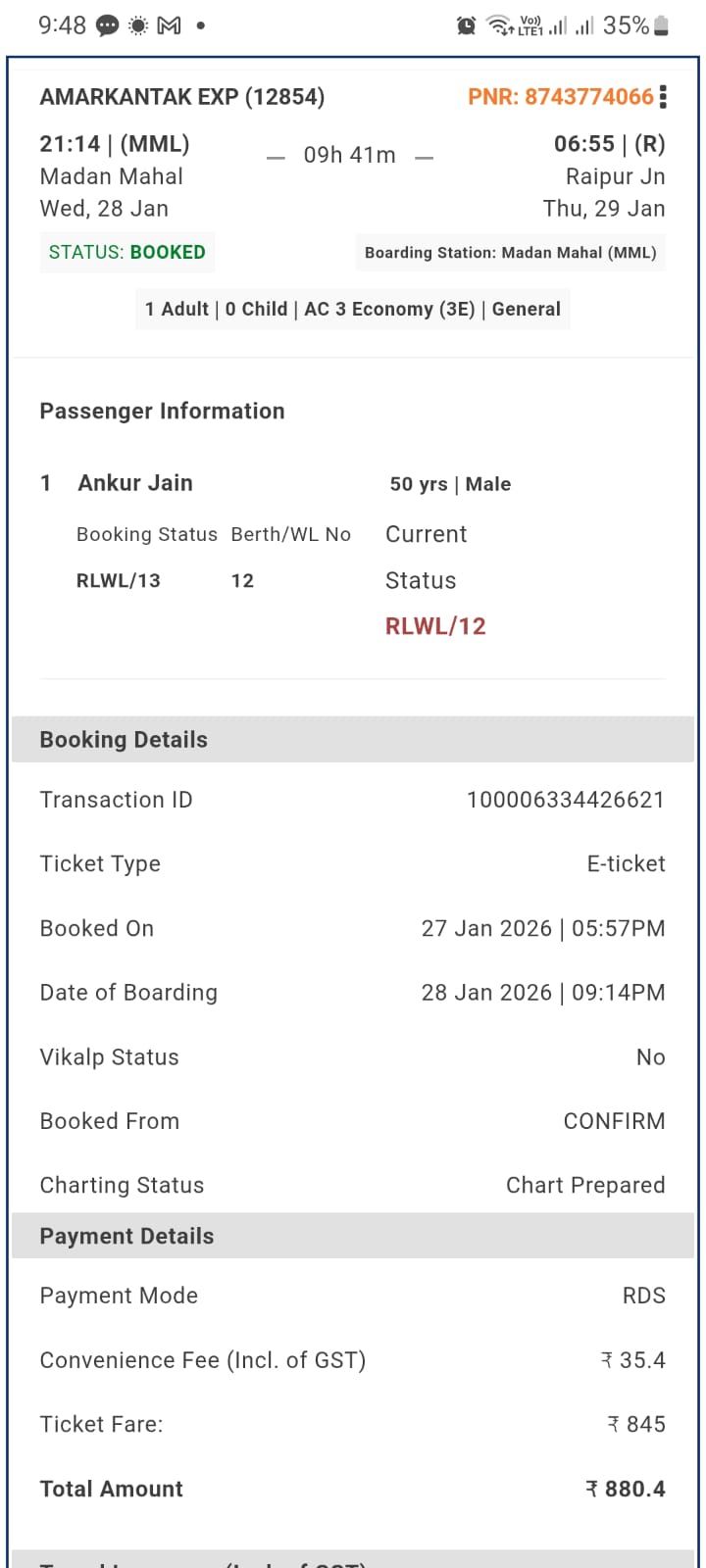Tap the Boarding Station Madan Mahal chip
706x1568 pixels.
point(510,253)
